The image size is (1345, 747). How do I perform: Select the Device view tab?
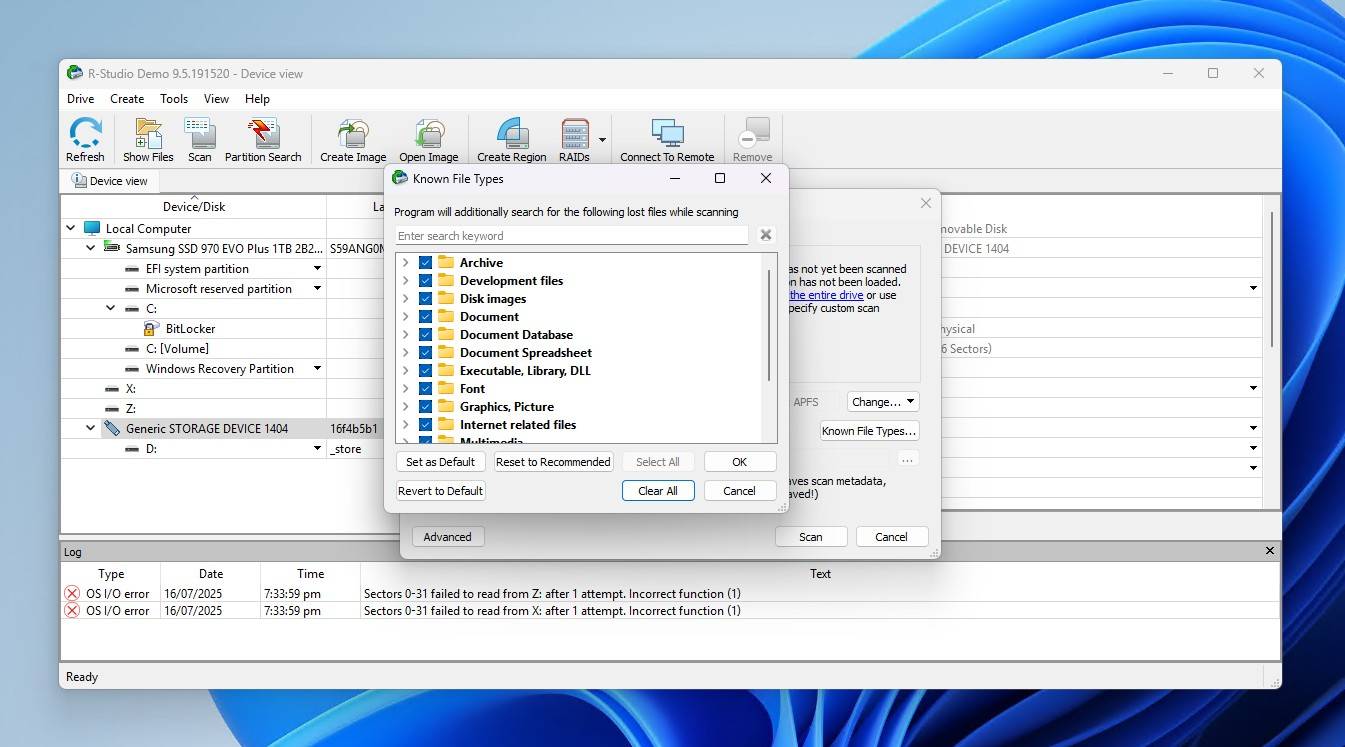(x=109, y=181)
